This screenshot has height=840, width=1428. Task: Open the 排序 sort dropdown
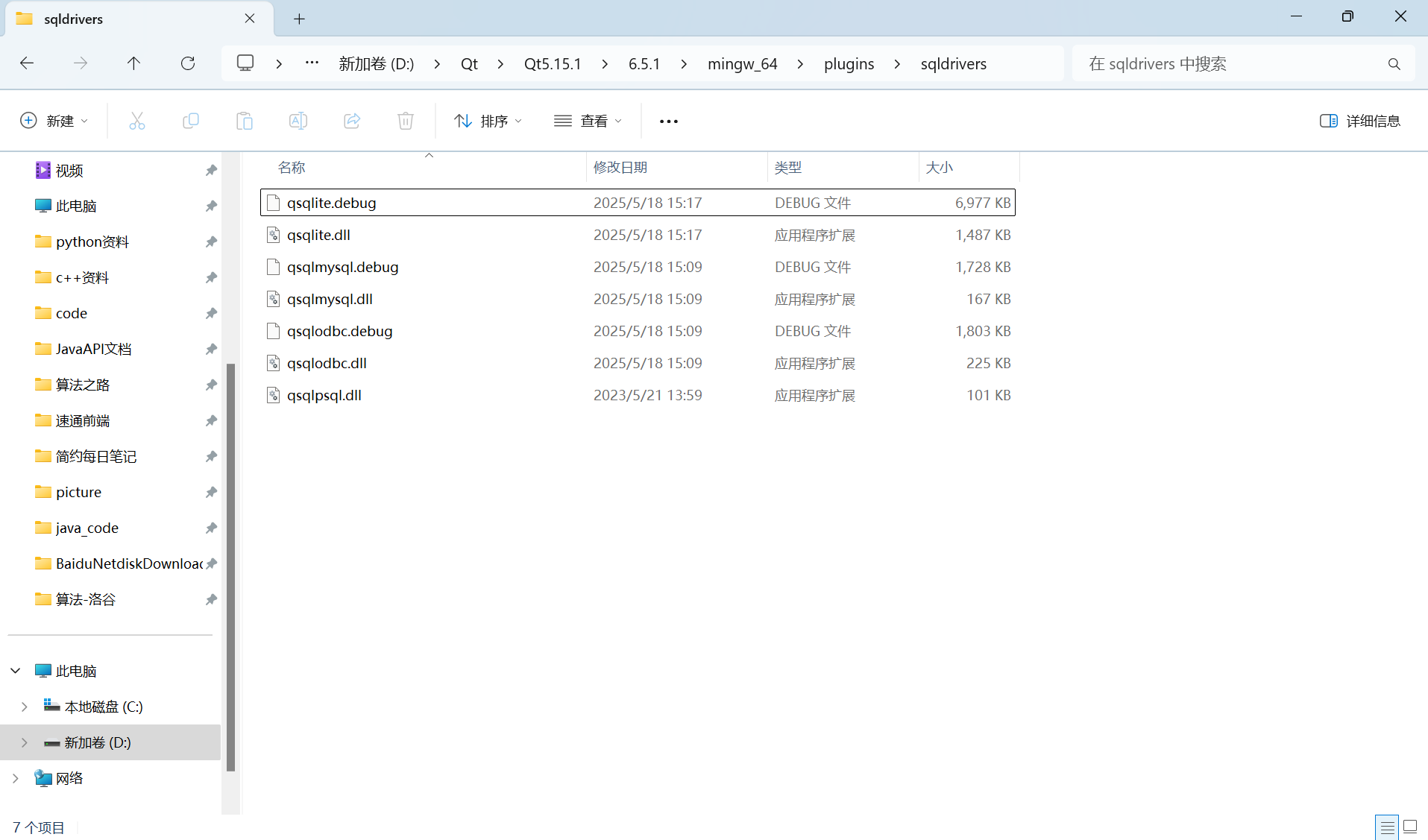point(487,120)
